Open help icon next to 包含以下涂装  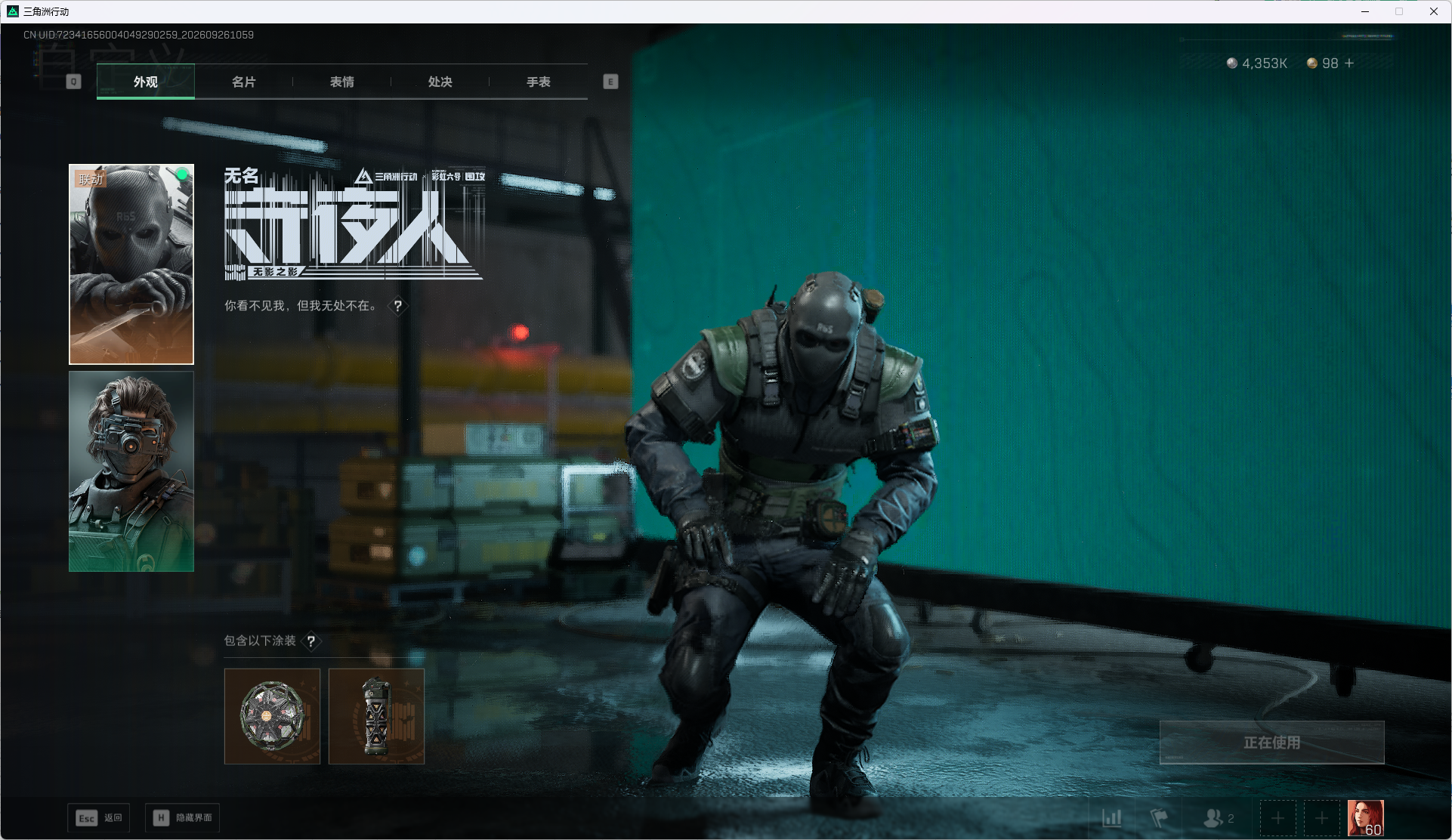[311, 641]
